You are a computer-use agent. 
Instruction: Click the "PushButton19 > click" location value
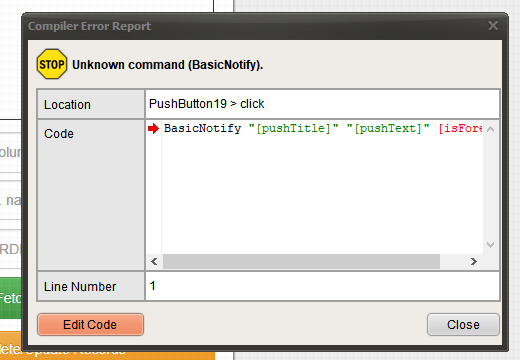pyautogui.click(x=206, y=104)
